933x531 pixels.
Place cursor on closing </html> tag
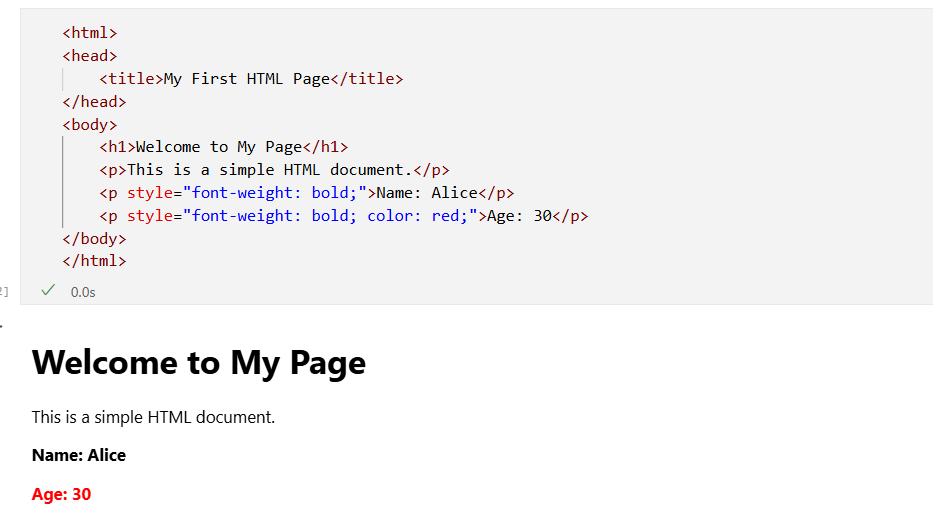click(x=94, y=262)
